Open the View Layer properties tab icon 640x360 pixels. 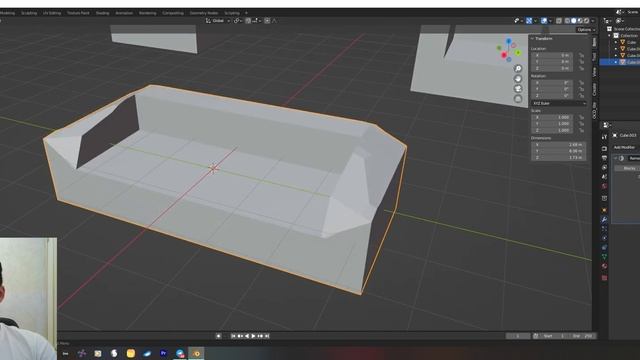[604, 167]
